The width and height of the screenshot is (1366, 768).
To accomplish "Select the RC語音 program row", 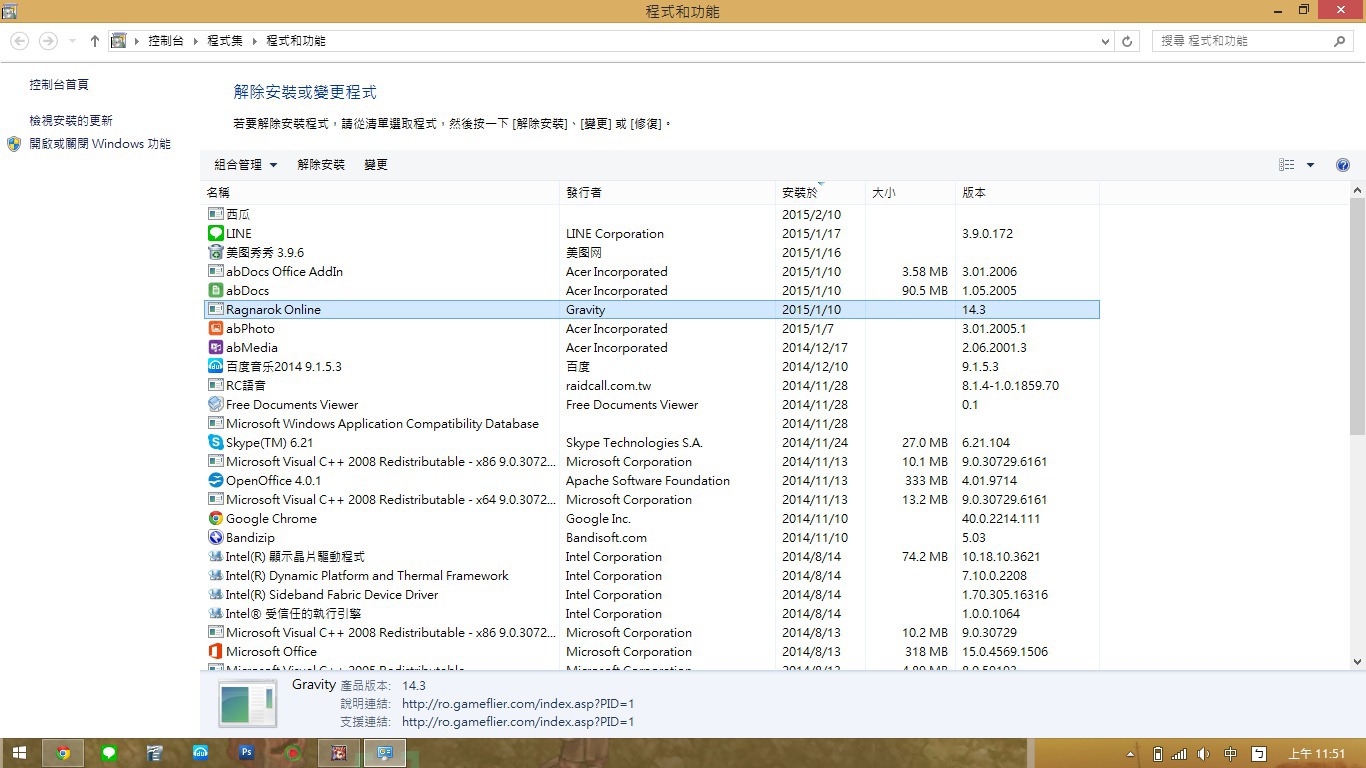I will [651, 385].
